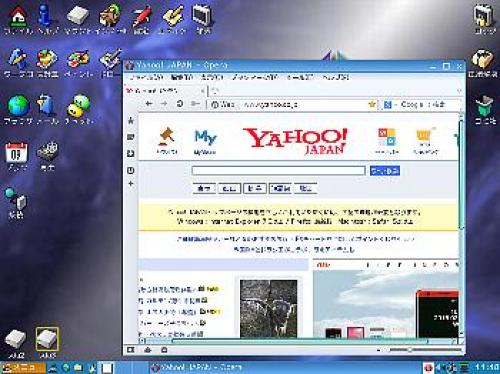Image resolution: width=500 pixels, height=374 pixels.
Task: Open the white drive icon in top desktop row
Action: pyautogui.click(x=78, y=15)
